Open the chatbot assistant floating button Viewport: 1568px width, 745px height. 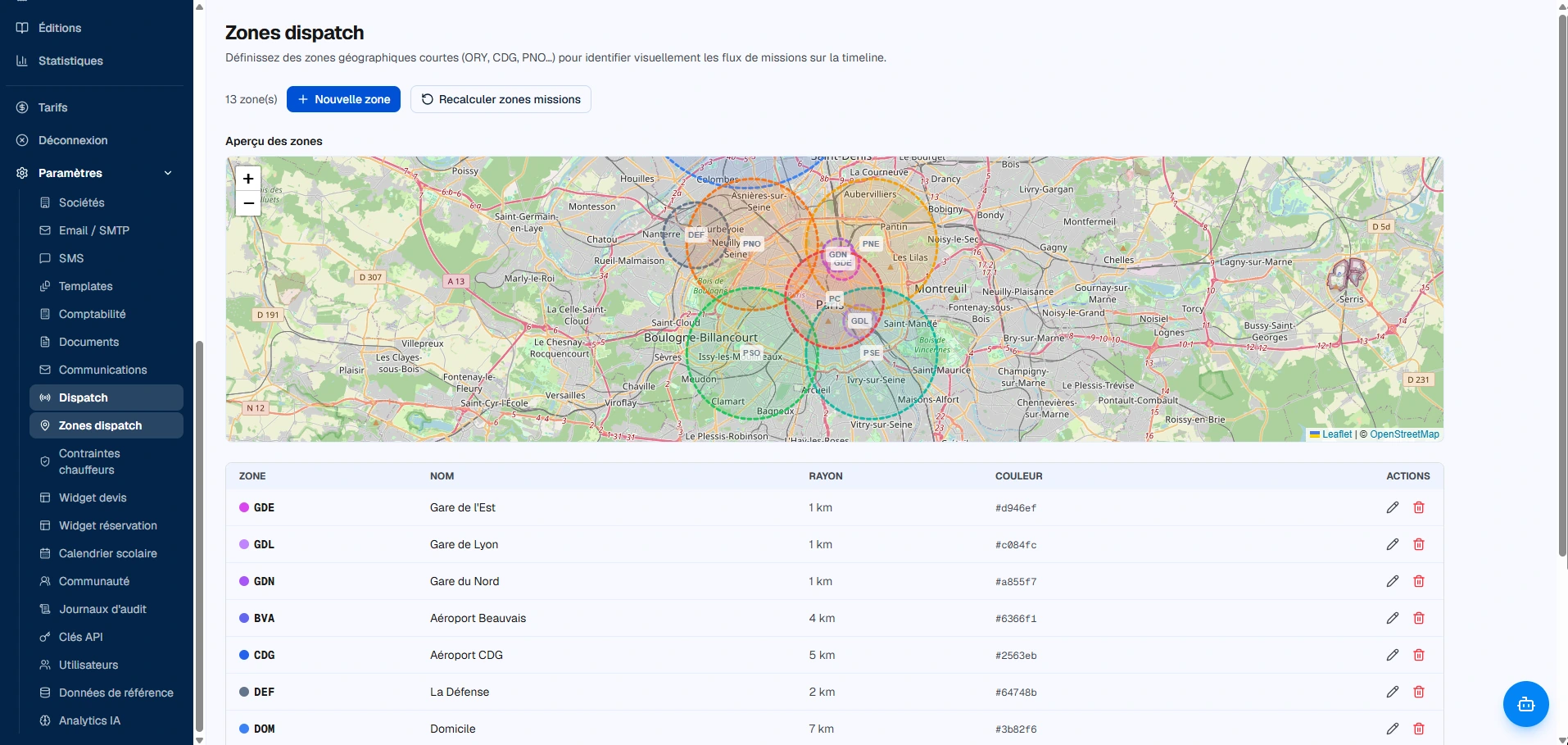click(x=1525, y=704)
